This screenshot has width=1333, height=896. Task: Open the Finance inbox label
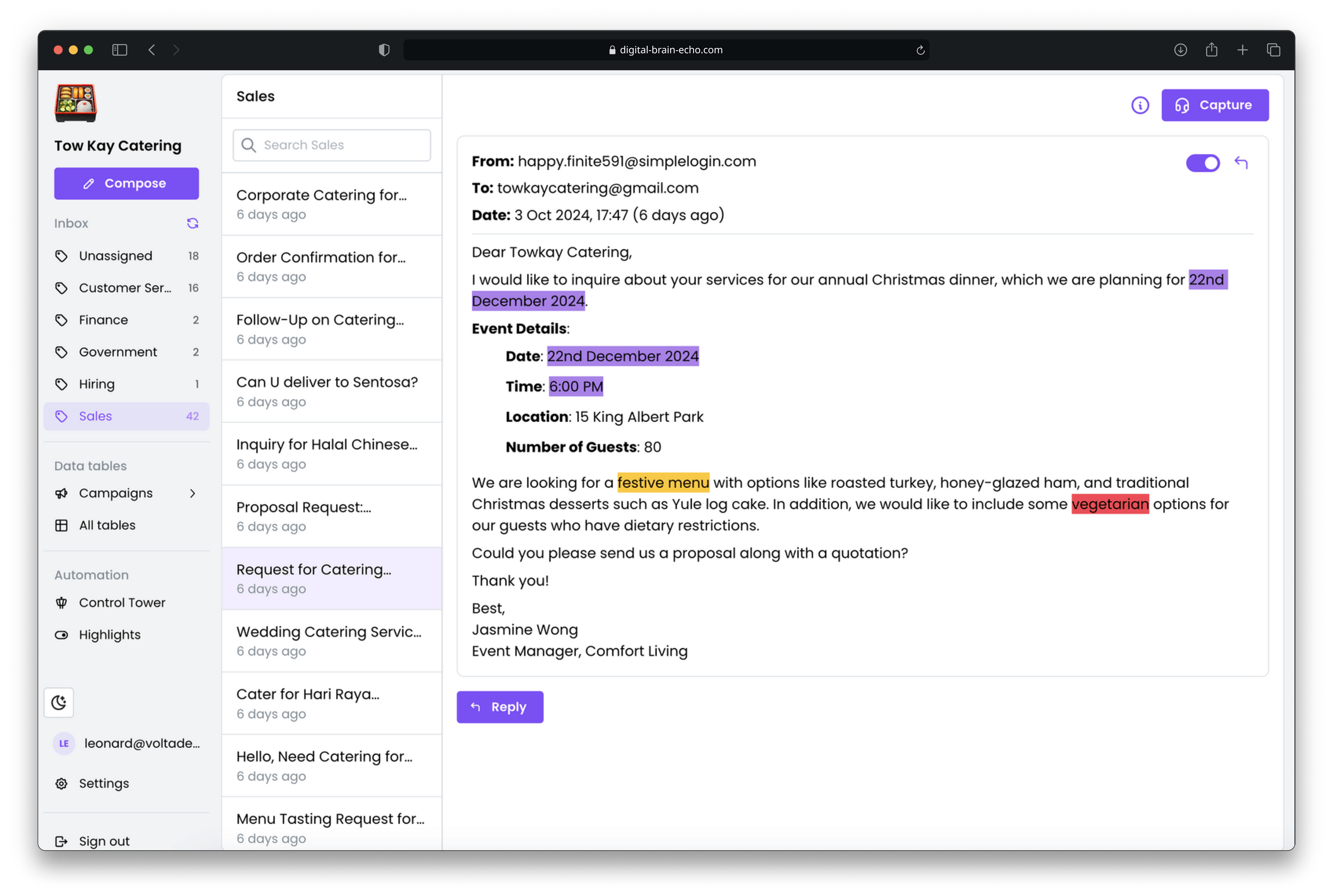point(126,320)
